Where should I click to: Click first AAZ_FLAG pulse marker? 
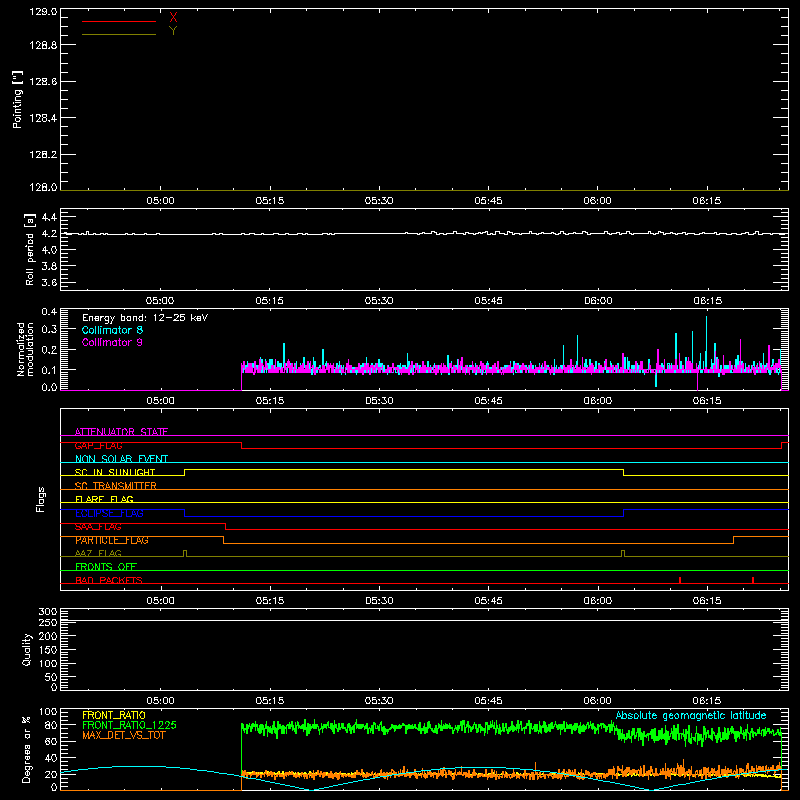coord(185,553)
